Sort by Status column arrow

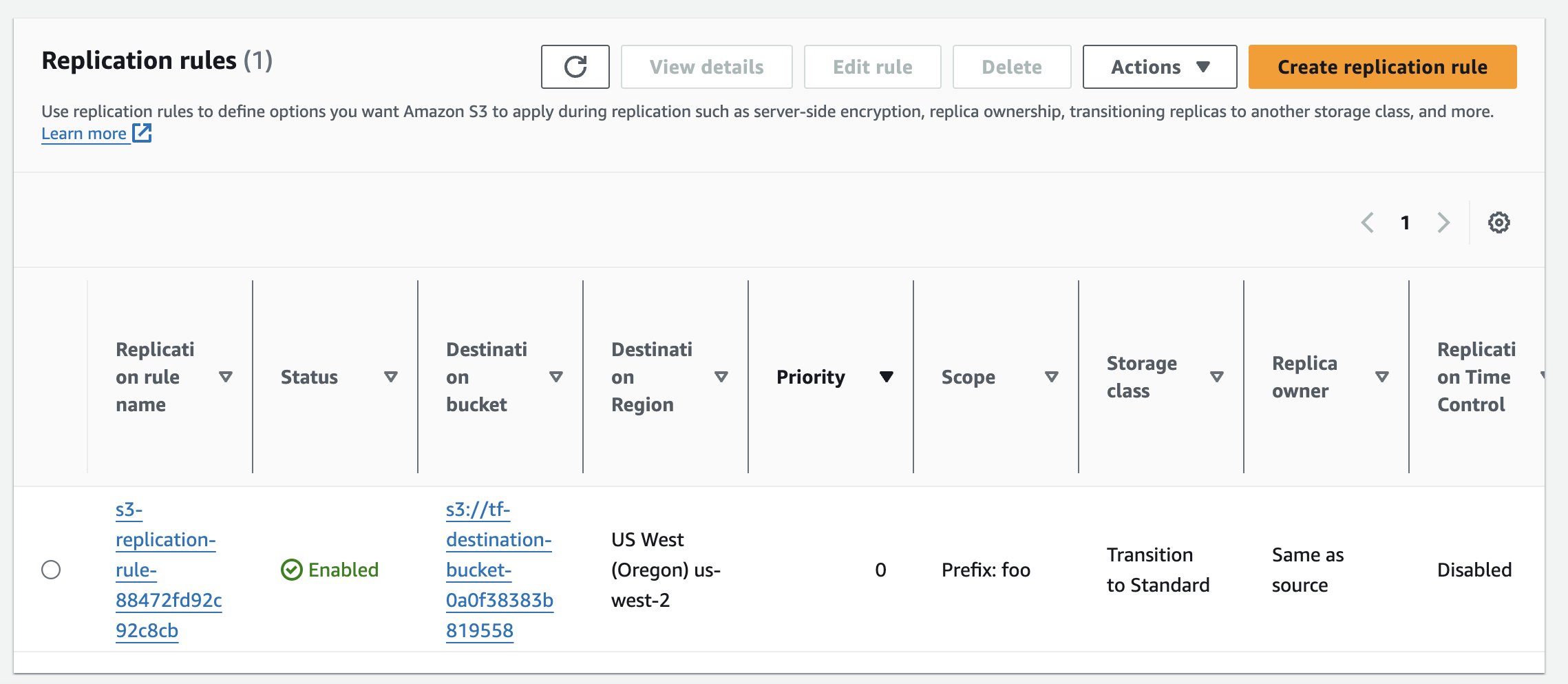pos(390,377)
